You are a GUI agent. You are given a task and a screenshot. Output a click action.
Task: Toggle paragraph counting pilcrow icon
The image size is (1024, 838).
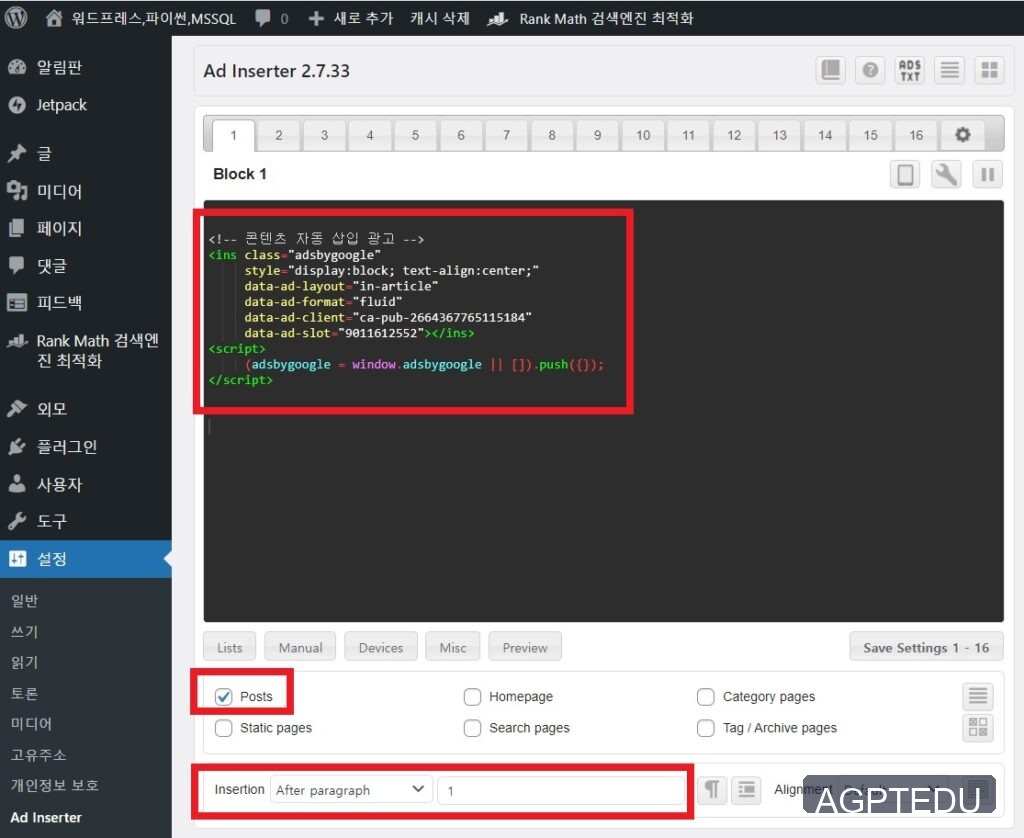[712, 790]
